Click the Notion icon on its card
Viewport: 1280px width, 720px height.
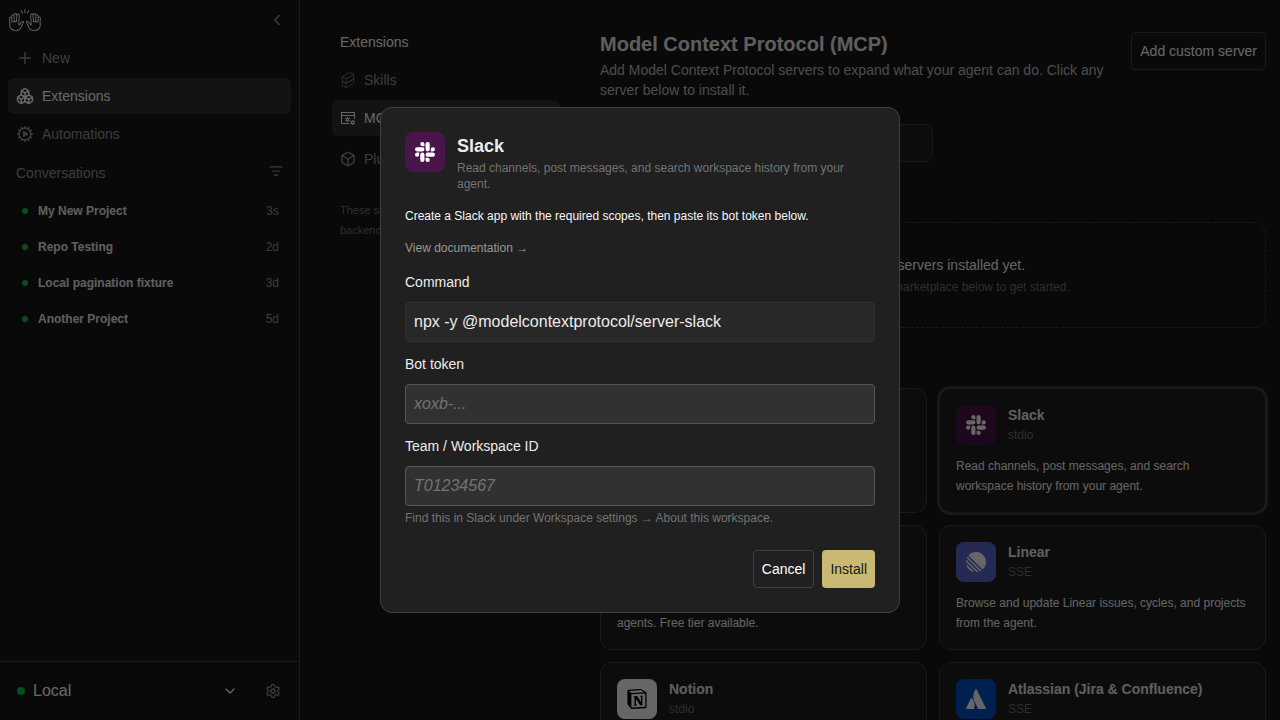pyautogui.click(x=637, y=699)
